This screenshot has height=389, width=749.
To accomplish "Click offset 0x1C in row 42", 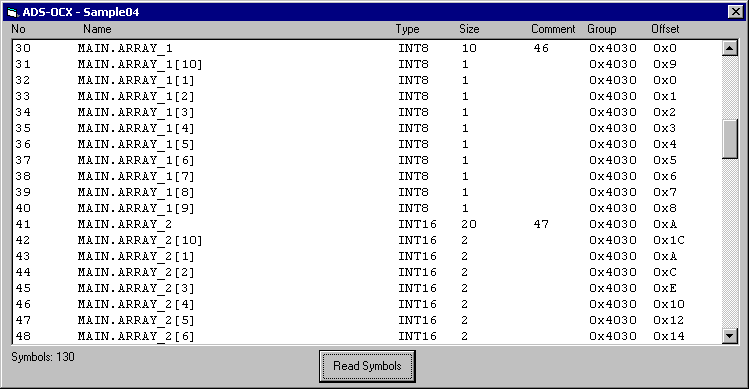I will point(669,240).
